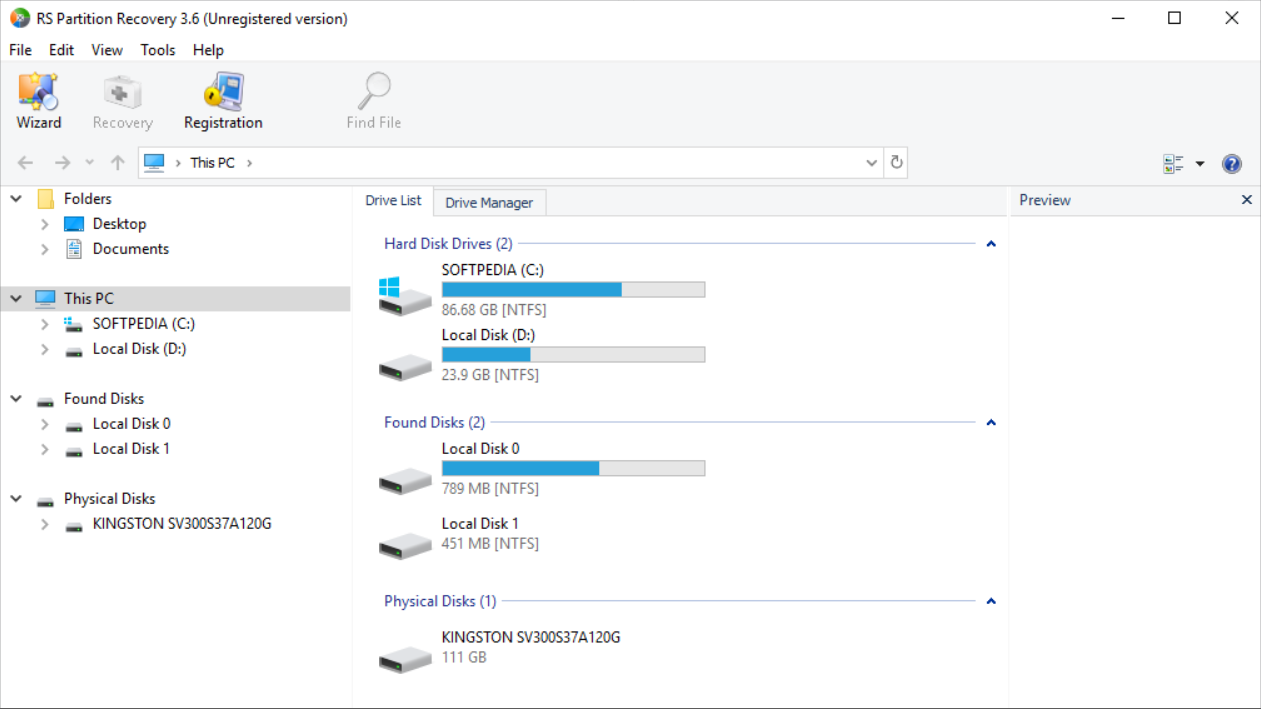The height and width of the screenshot is (709, 1261).
Task: Select Desktop in the folder tree
Action: 119,224
